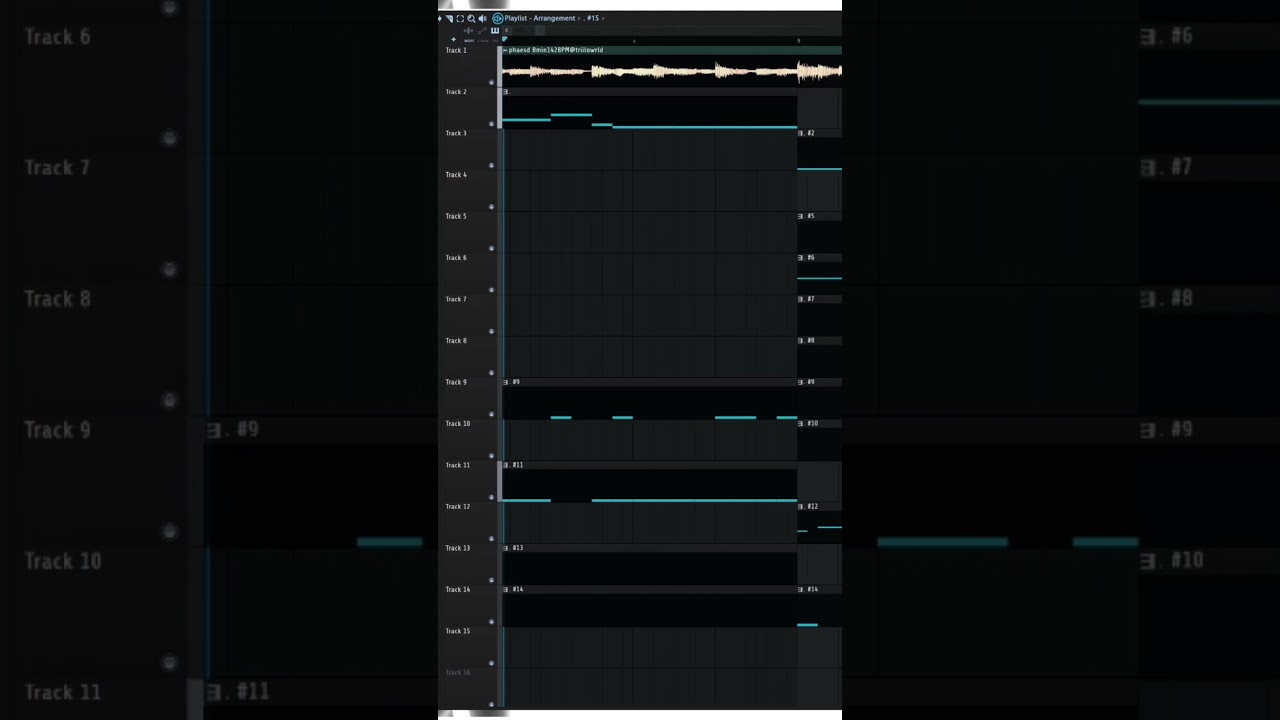Select the audio waveform clip filter icon
The width and height of the screenshot is (1280, 720).
pos(468,31)
